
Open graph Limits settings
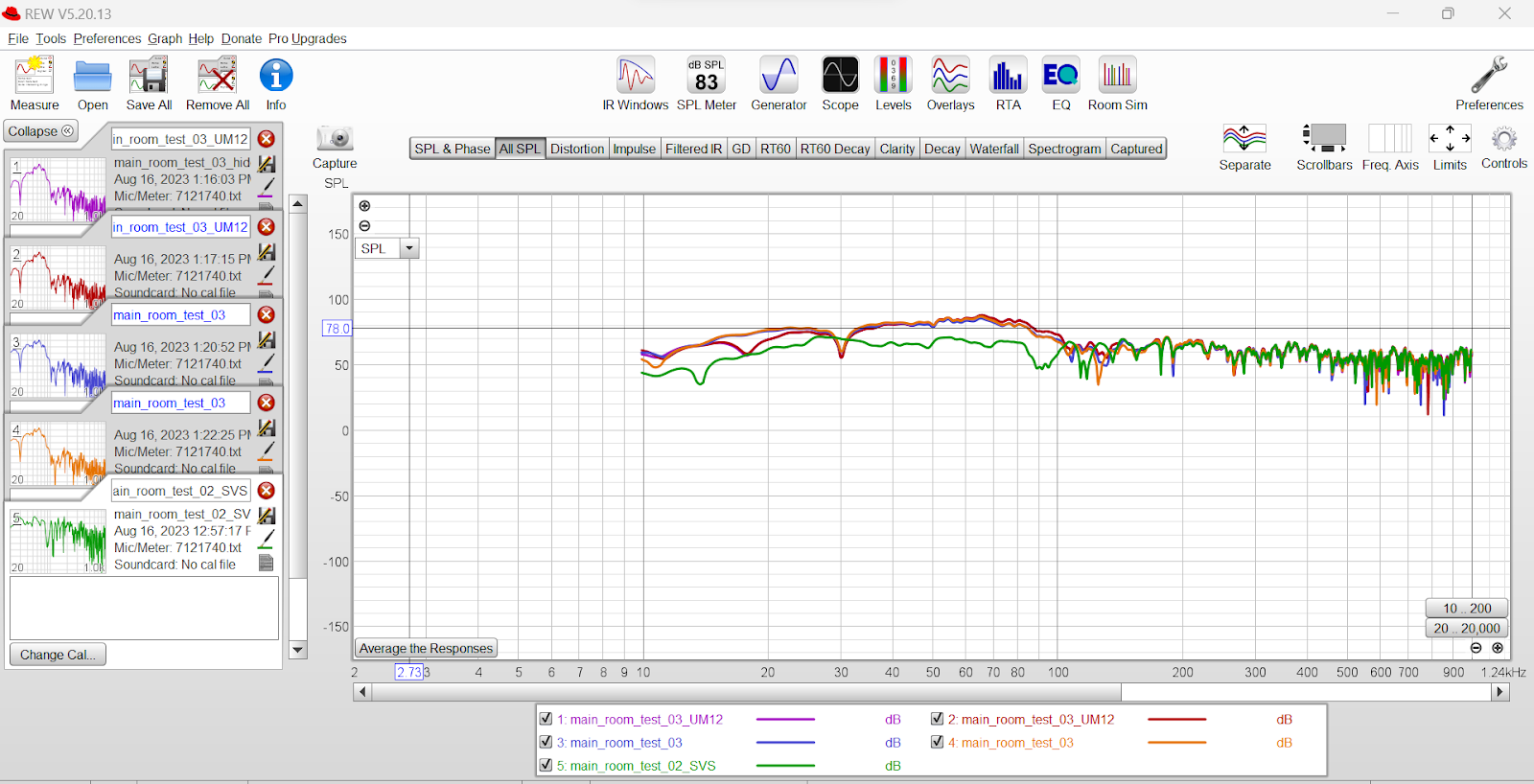pos(1449,148)
